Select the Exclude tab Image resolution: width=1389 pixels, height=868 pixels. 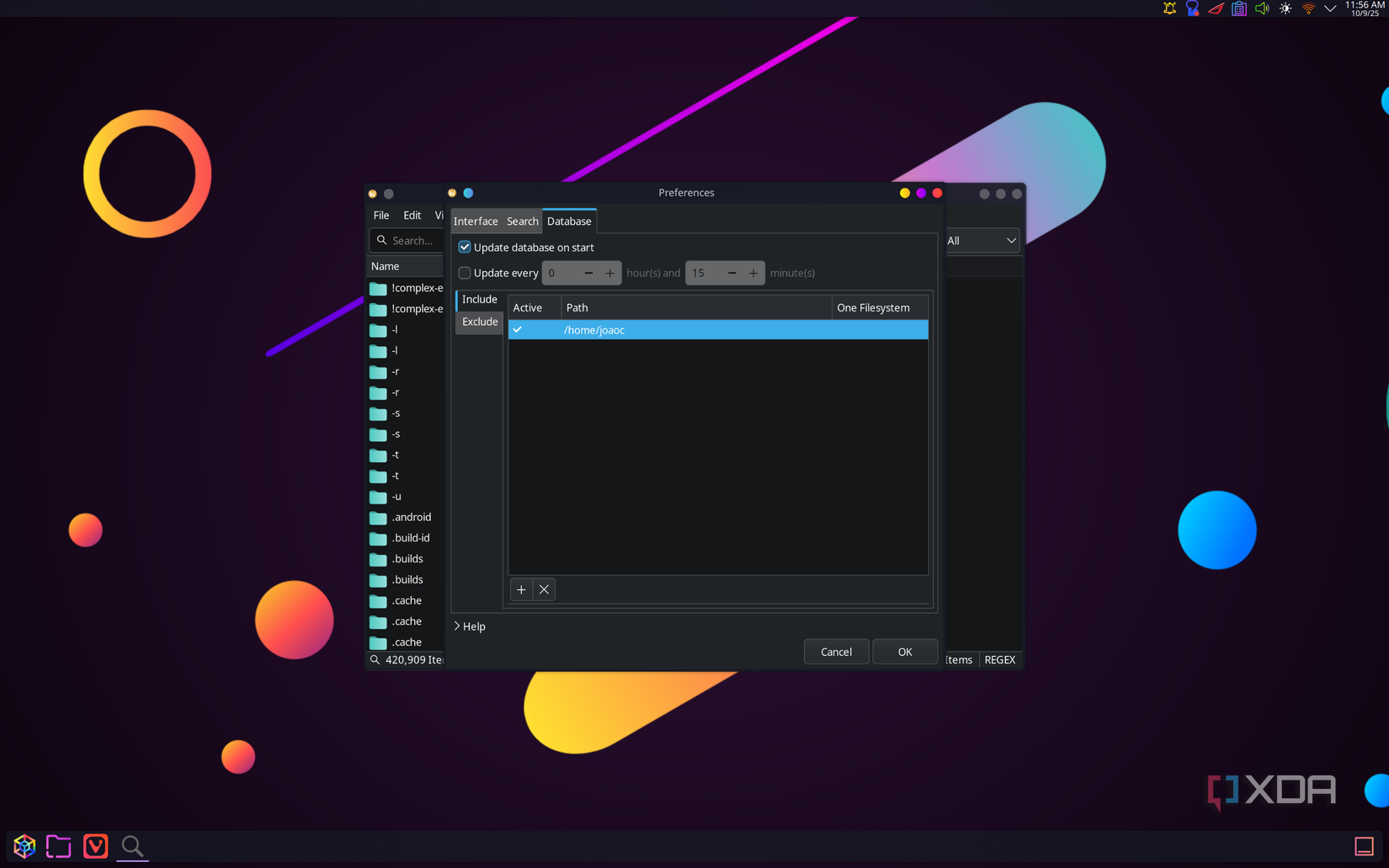click(479, 322)
